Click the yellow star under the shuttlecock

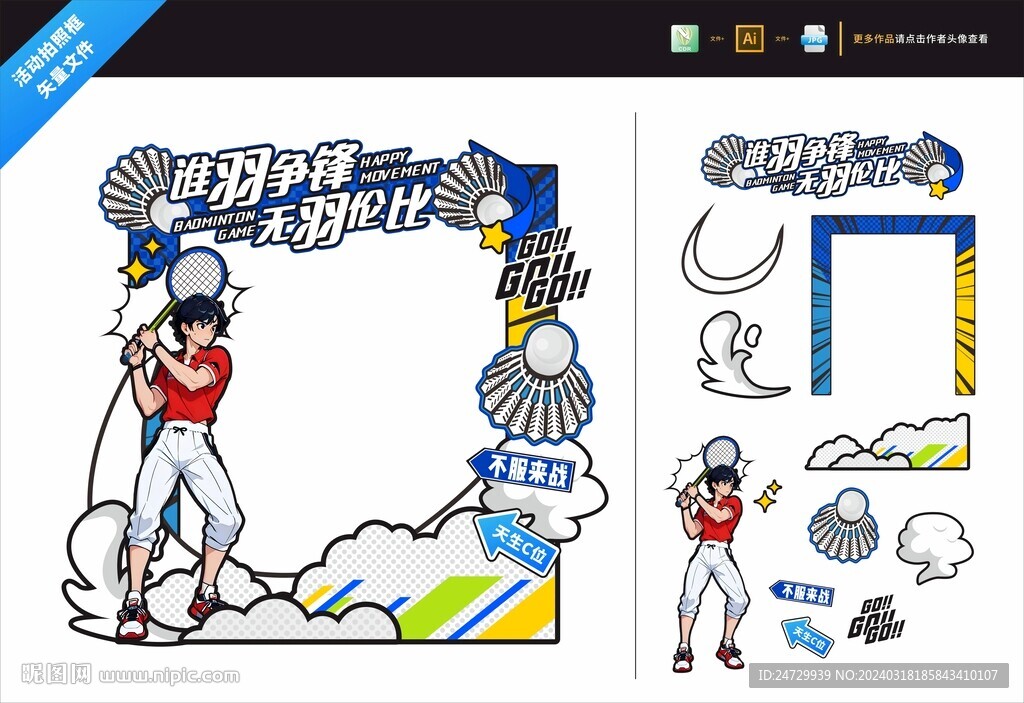pyautogui.click(x=493, y=237)
